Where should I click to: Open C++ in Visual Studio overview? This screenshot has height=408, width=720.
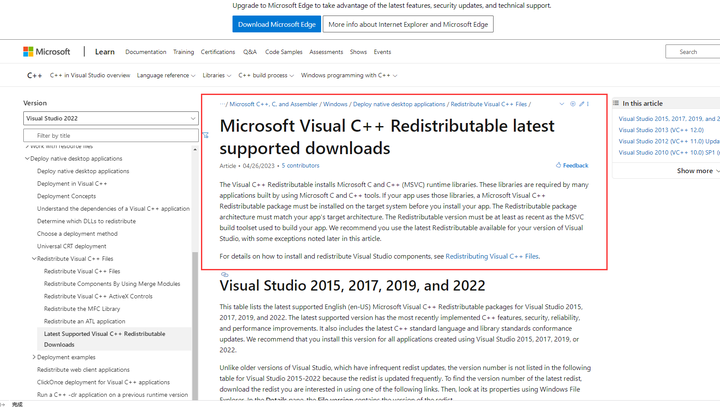click(90, 75)
